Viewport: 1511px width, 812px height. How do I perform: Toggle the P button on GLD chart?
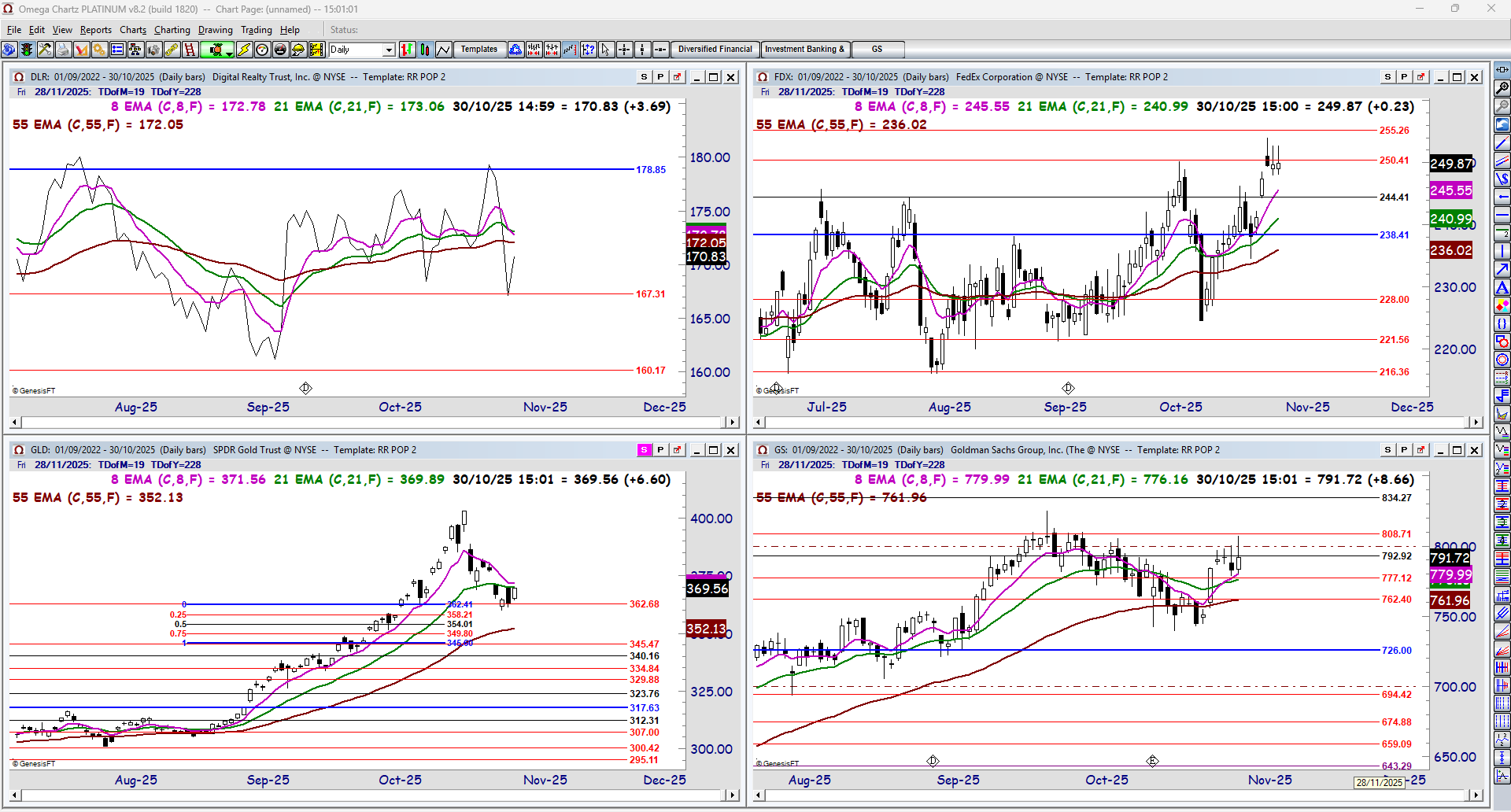[660, 450]
